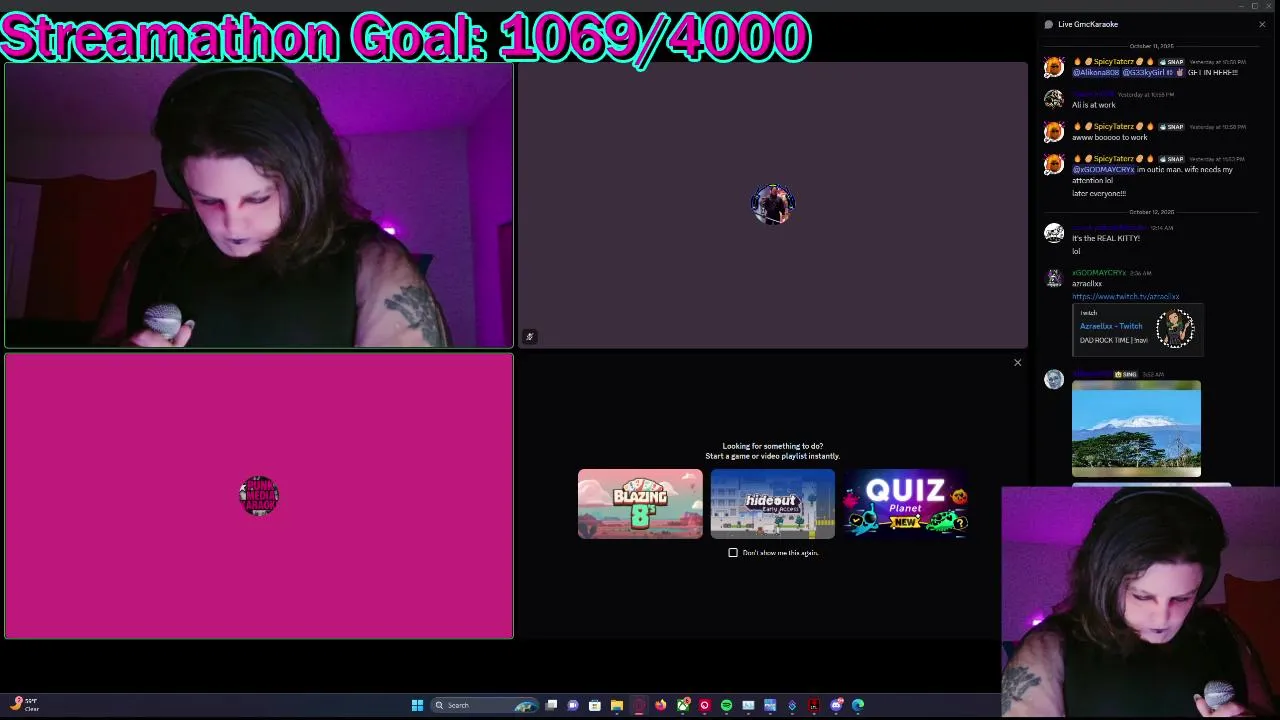Open the purple video chat taskbar icon
Image resolution: width=1280 pixels, height=720 pixels.
[x=573, y=705]
